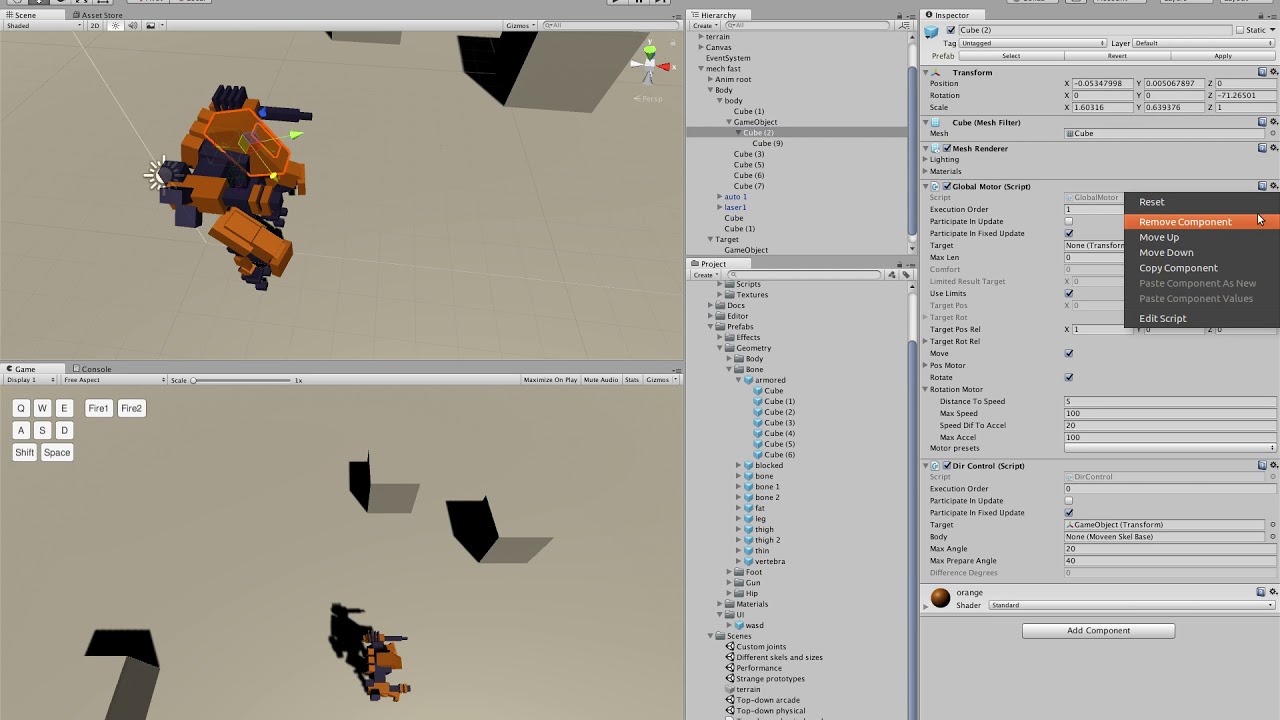1280x720 pixels.
Task: Open orange material gear settings
Action: pos(1274,592)
